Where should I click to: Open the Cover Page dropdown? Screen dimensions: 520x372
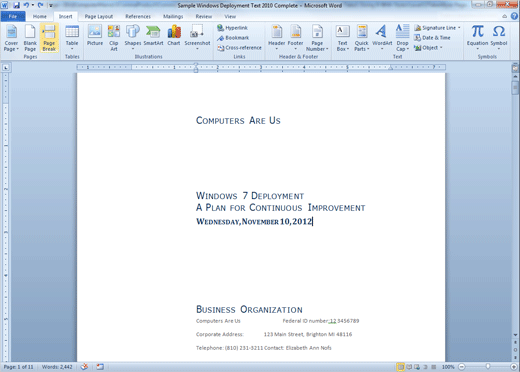[11, 38]
